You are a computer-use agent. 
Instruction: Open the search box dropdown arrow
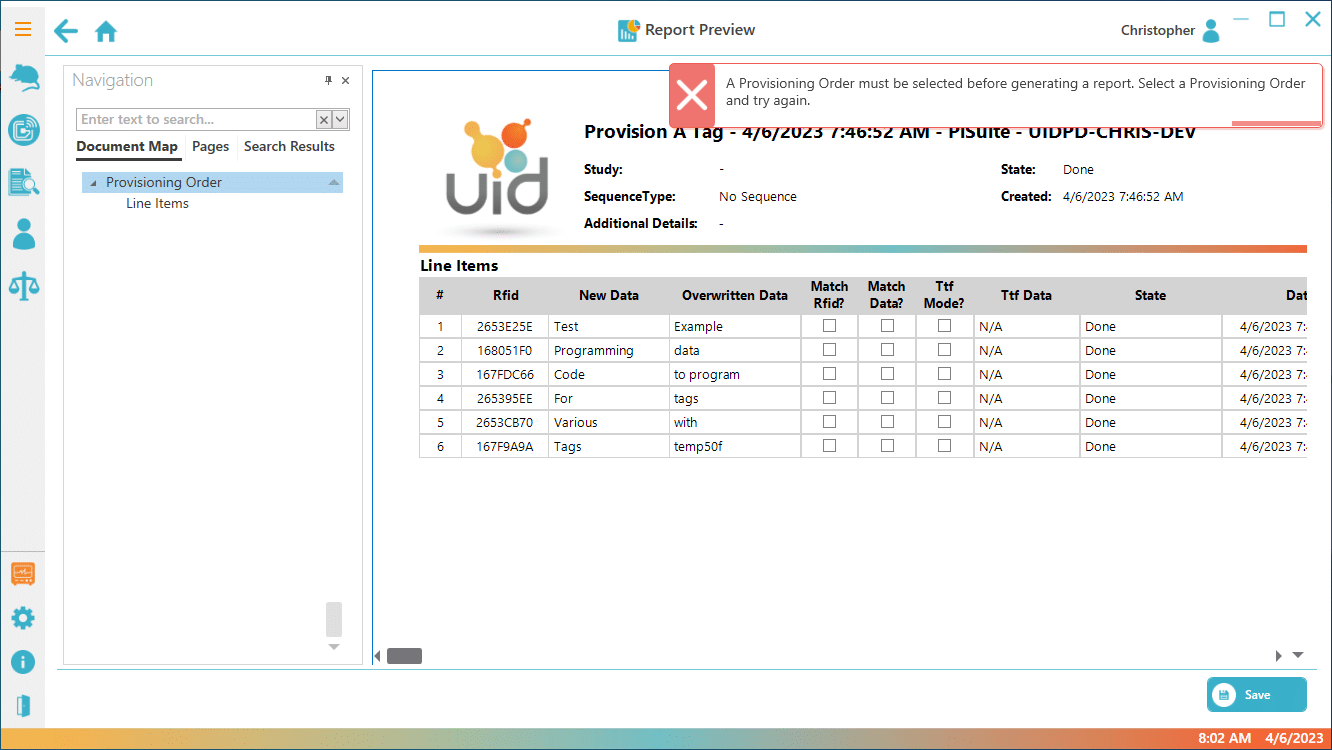pyautogui.click(x=341, y=120)
